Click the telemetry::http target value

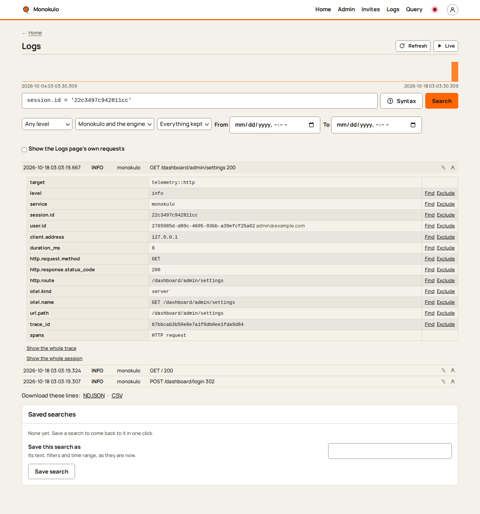click(173, 182)
